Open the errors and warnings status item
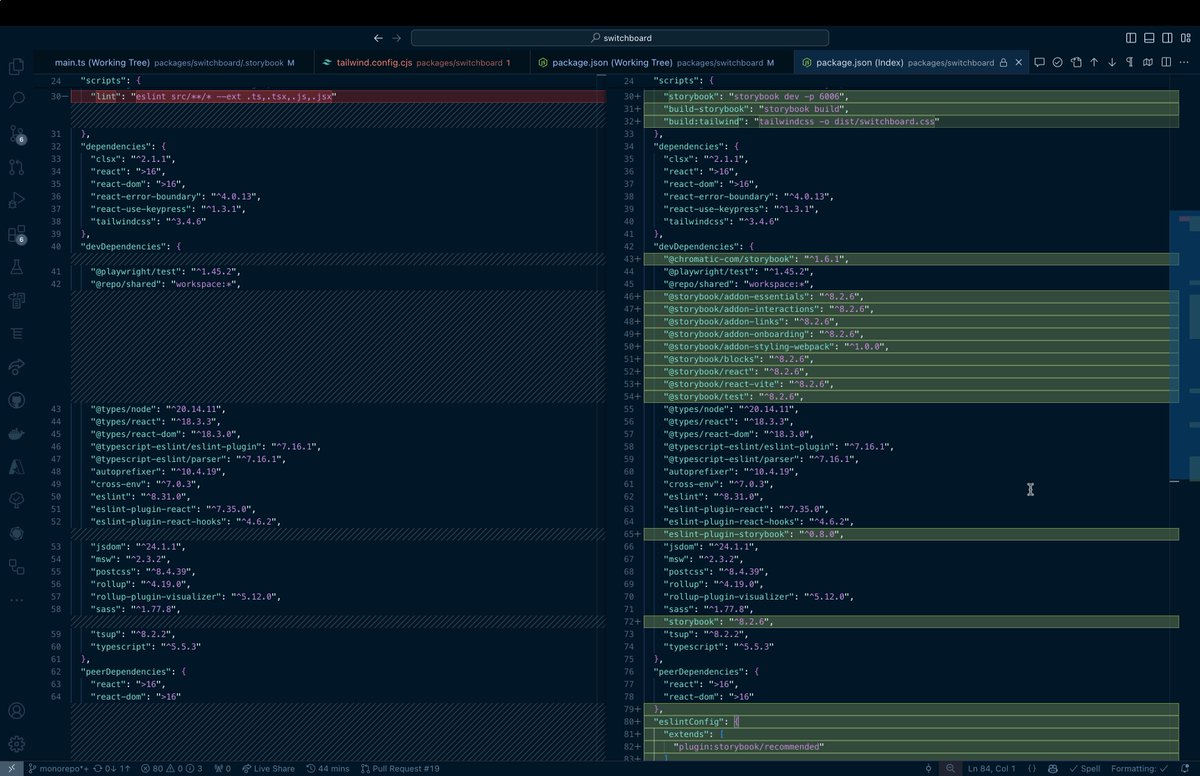Viewport: 1200px width, 776px height. pyautogui.click(x=172, y=768)
